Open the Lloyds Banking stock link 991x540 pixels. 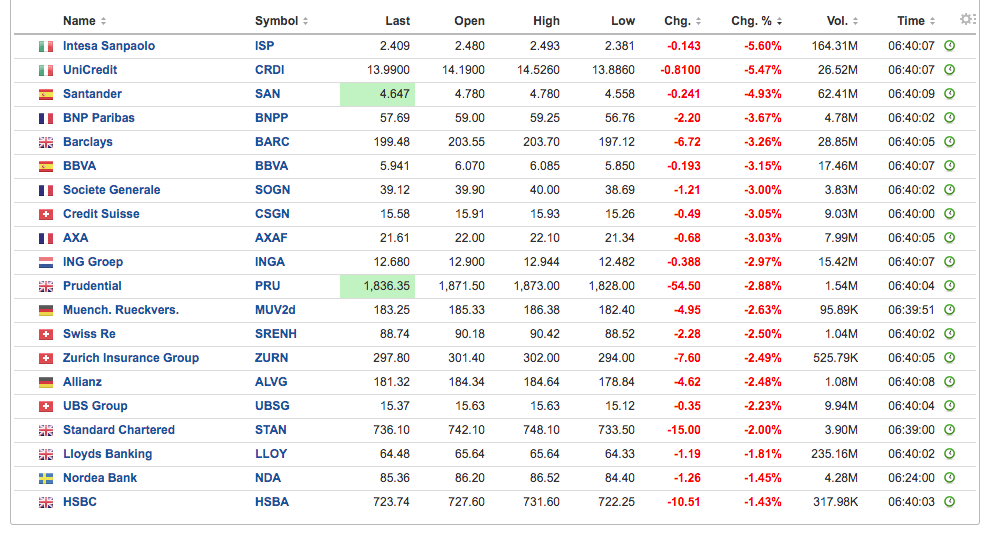[x=107, y=454]
